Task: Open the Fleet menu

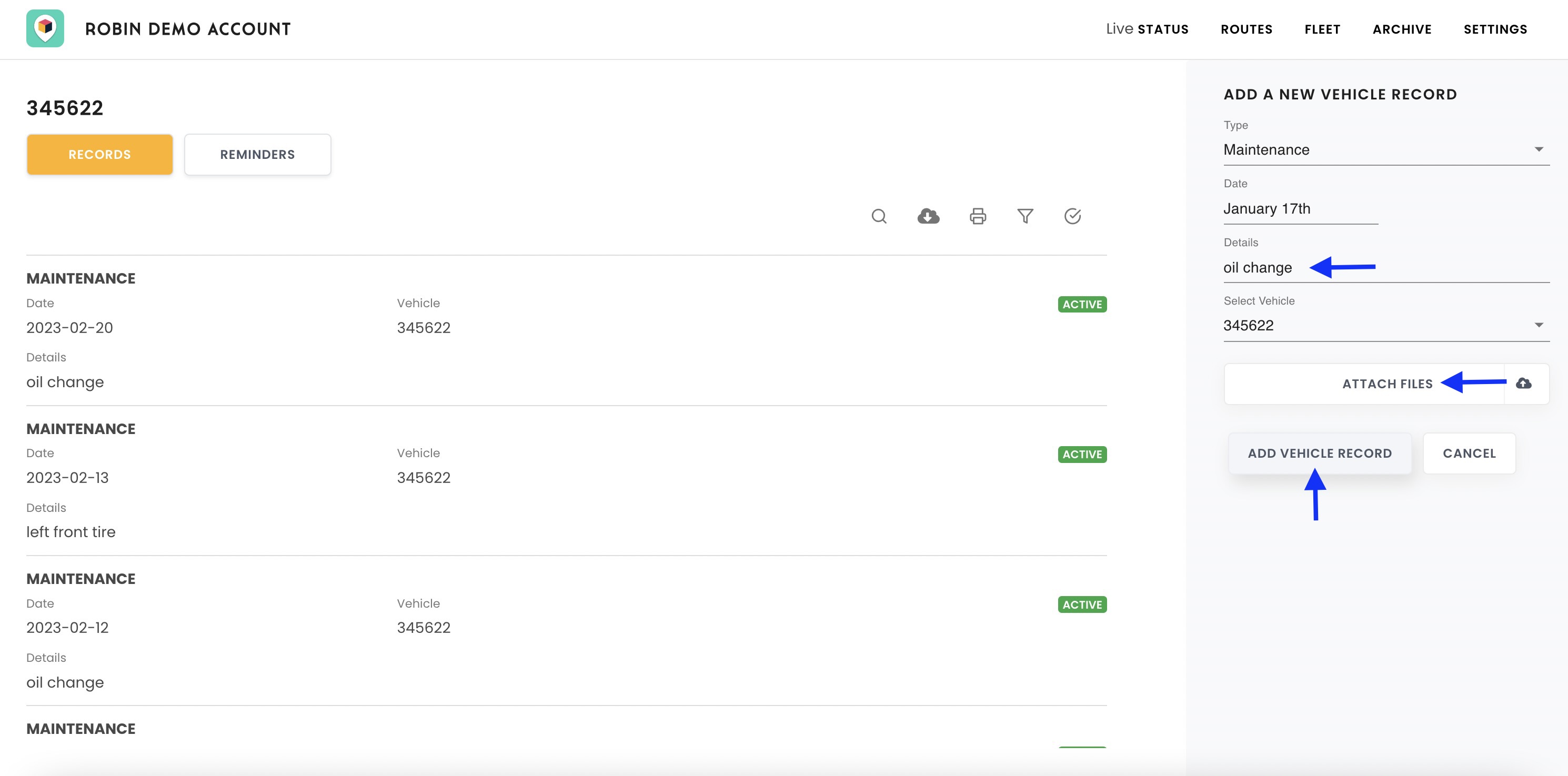Action: [1322, 29]
